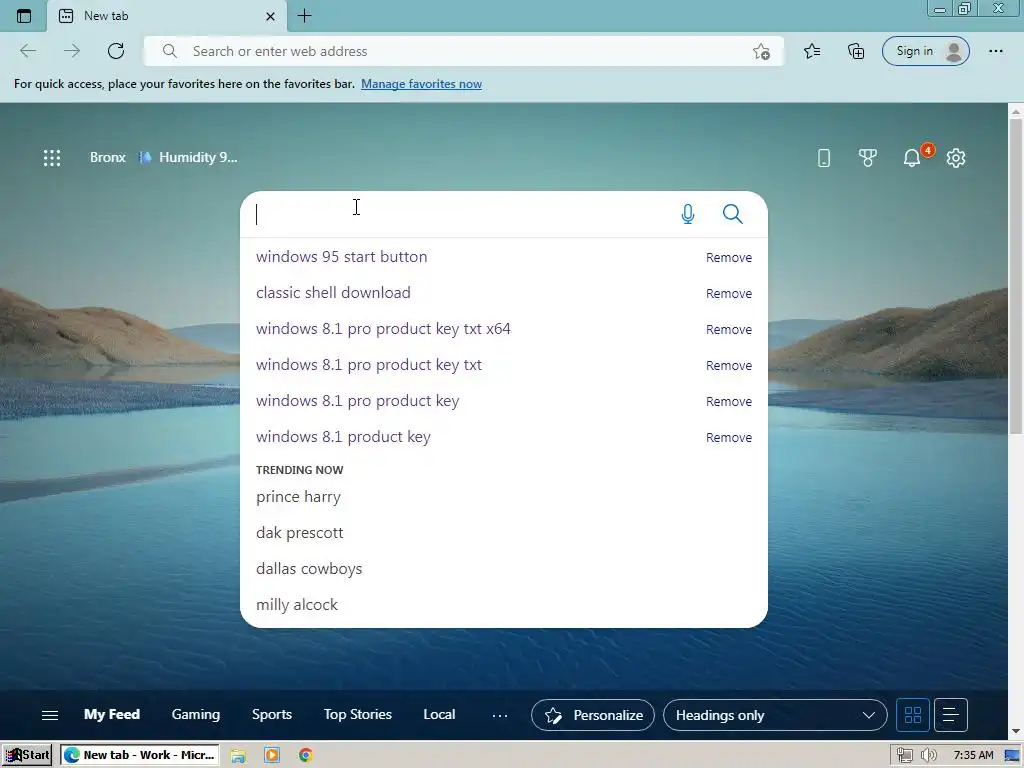Image resolution: width=1024 pixels, height=768 pixels.
Task: Open page settings gear icon
Action: coord(955,157)
